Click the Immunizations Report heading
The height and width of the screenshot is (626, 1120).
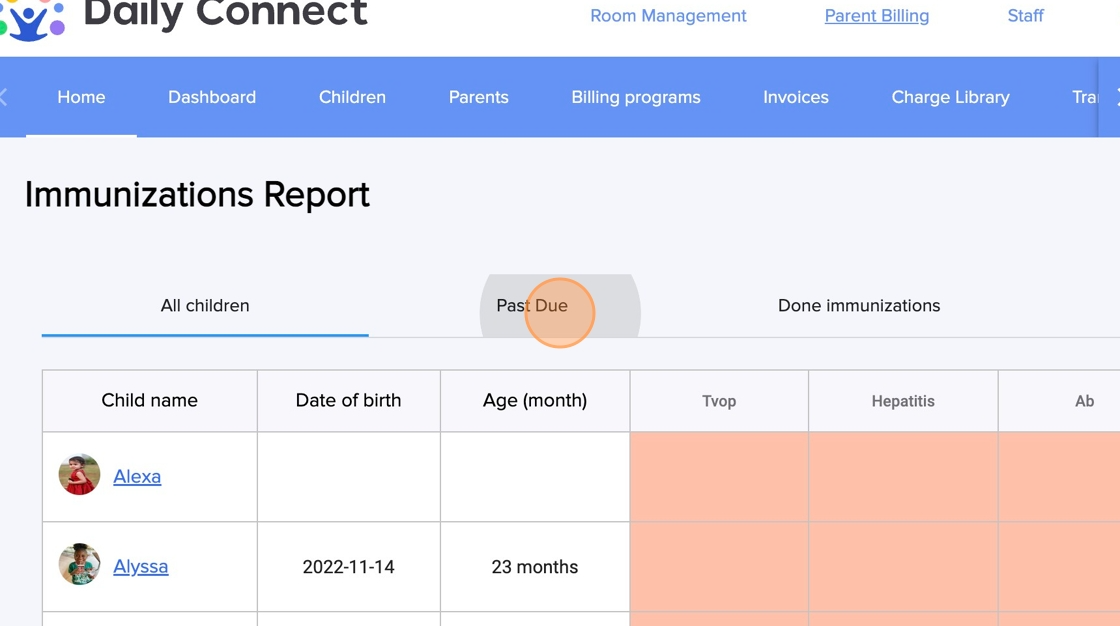pyautogui.click(x=197, y=194)
